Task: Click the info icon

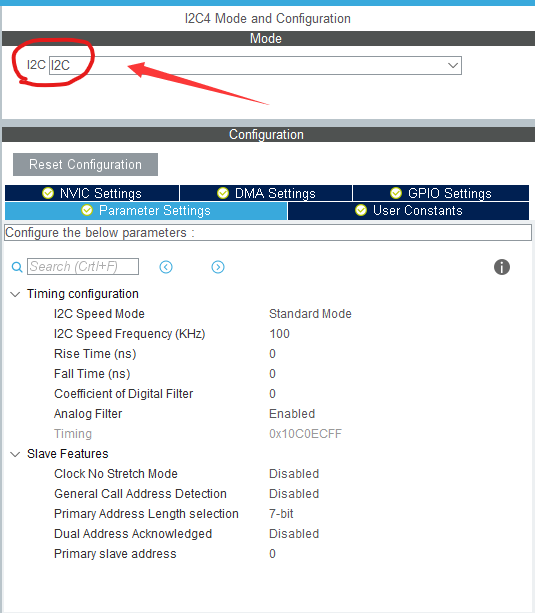Action: coord(502,267)
